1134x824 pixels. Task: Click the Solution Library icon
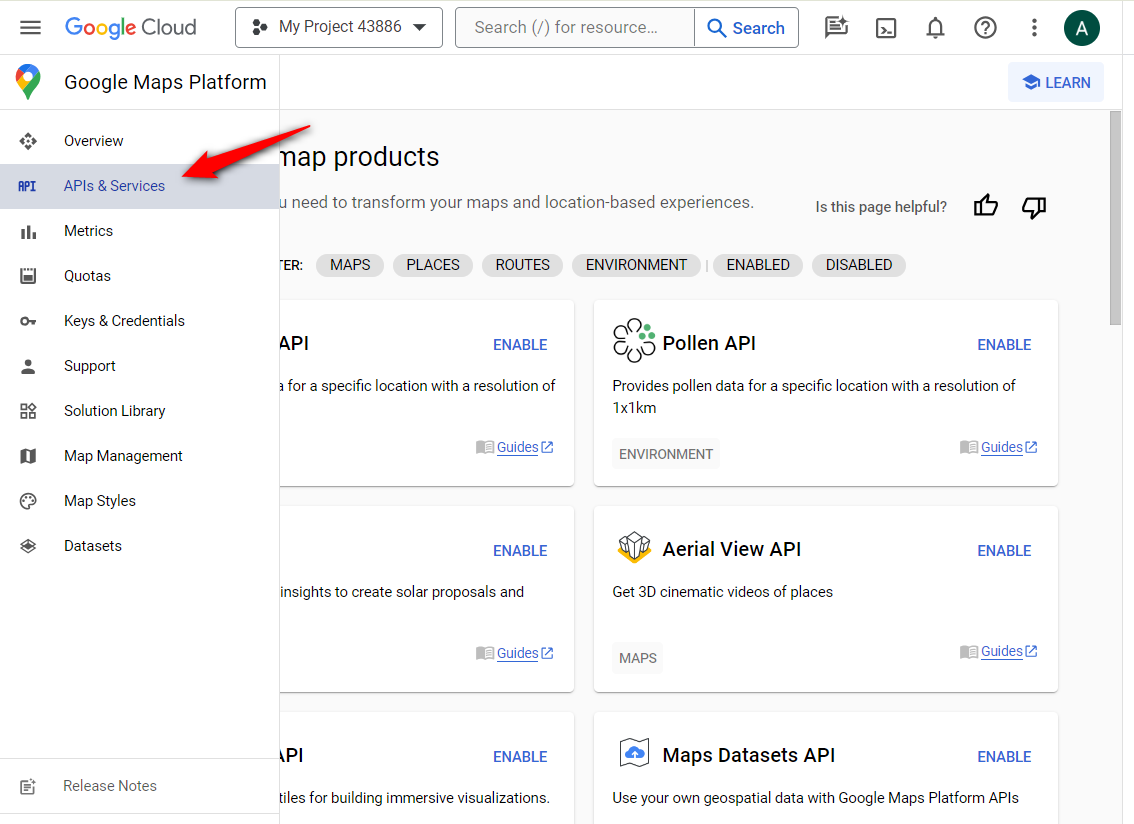coord(28,411)
